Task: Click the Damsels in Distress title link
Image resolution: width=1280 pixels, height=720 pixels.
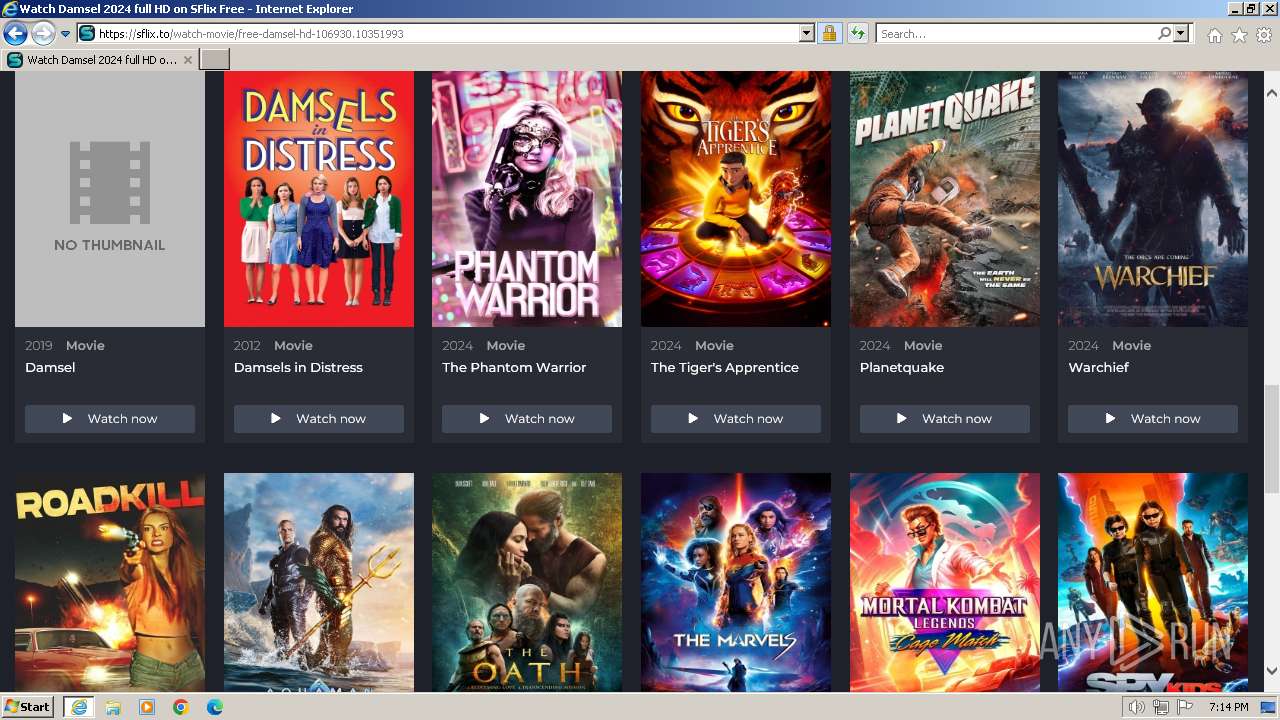Action: 298,367
